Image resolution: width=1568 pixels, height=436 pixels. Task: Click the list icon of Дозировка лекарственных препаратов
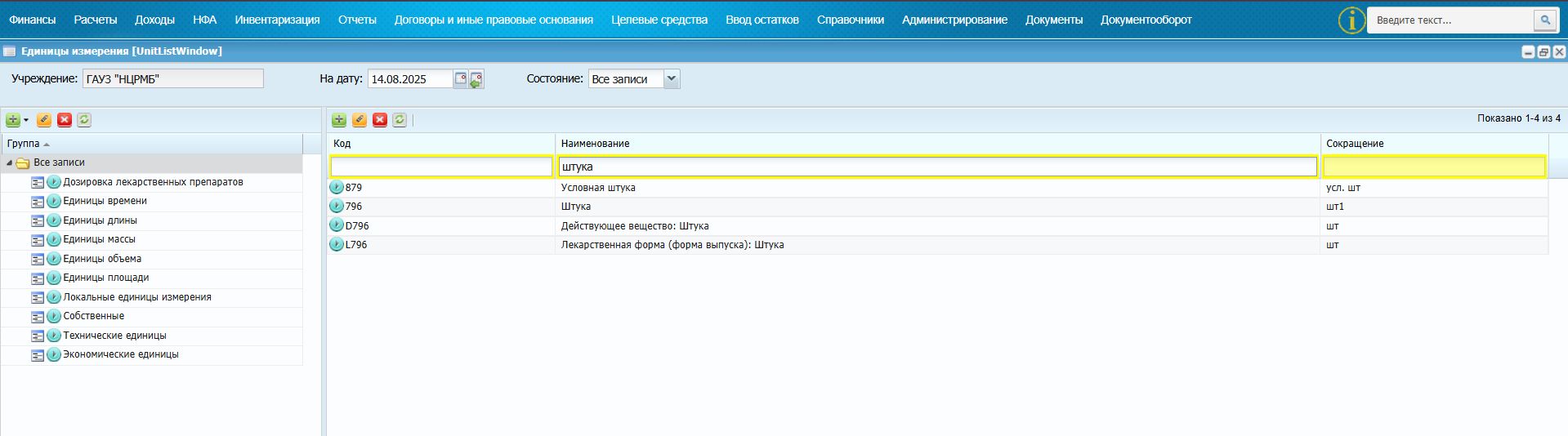[38, 182]
